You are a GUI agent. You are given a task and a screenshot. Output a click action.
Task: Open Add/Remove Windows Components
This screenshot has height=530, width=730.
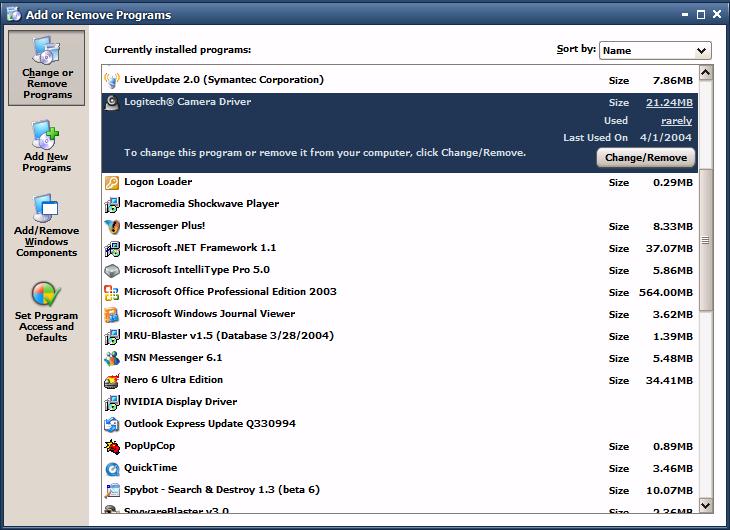click(x=47, y=225)
